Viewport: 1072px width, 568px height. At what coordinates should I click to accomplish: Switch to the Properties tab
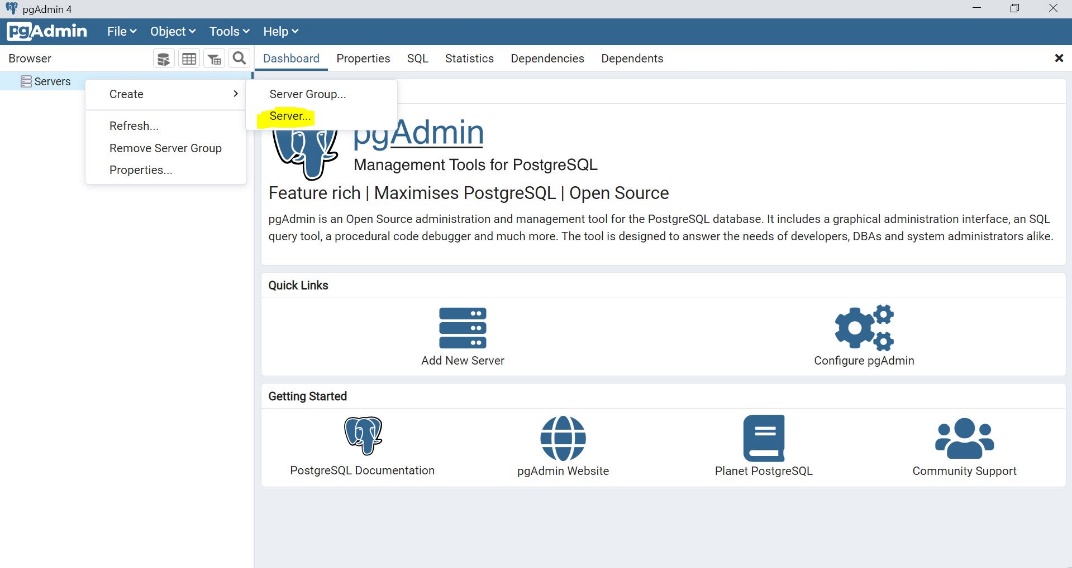[x=363, y=59]
